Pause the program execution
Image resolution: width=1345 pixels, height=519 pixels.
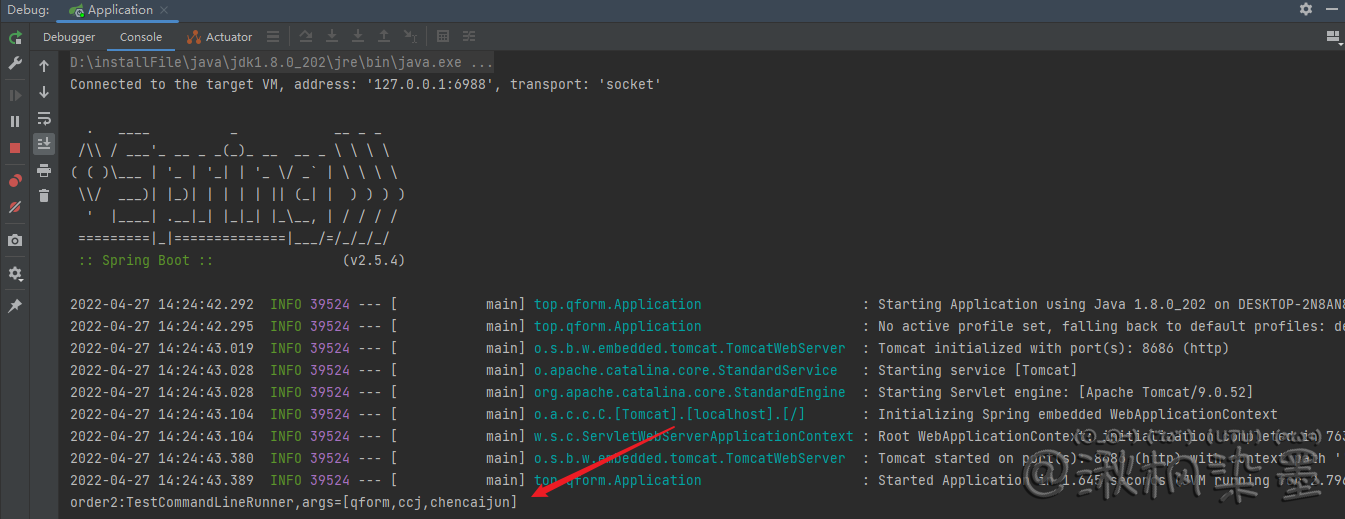(15, 121)
